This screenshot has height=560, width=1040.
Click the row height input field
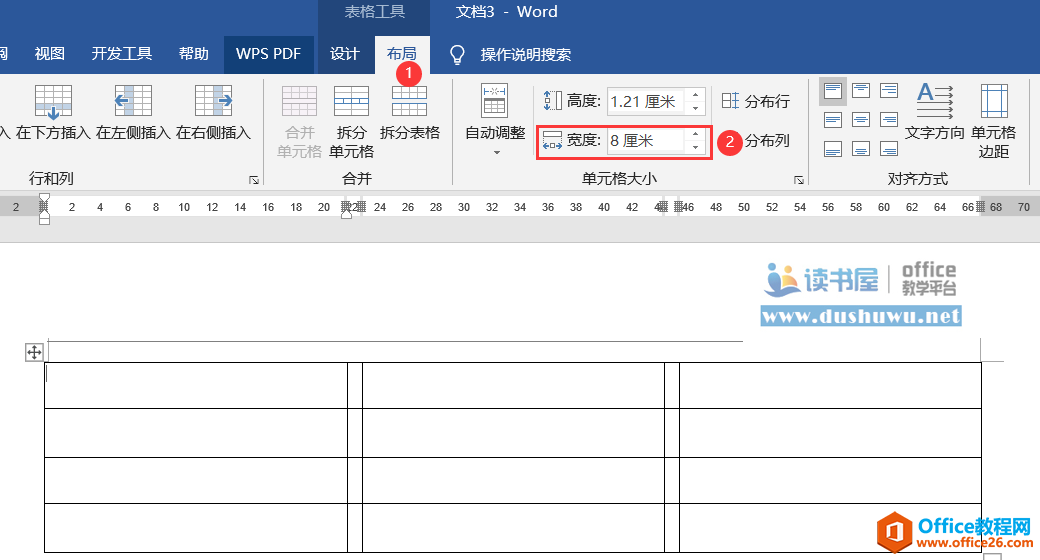point(646,102)
